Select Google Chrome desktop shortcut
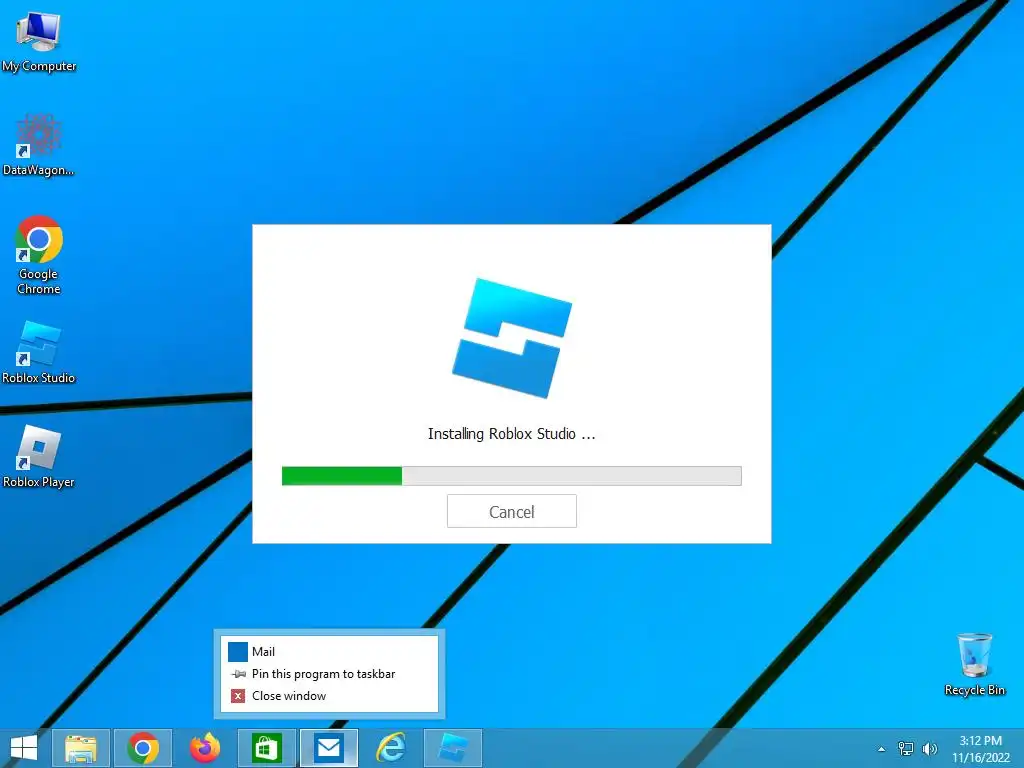This screenshot has height=768, width=1024. click(39, 255)
